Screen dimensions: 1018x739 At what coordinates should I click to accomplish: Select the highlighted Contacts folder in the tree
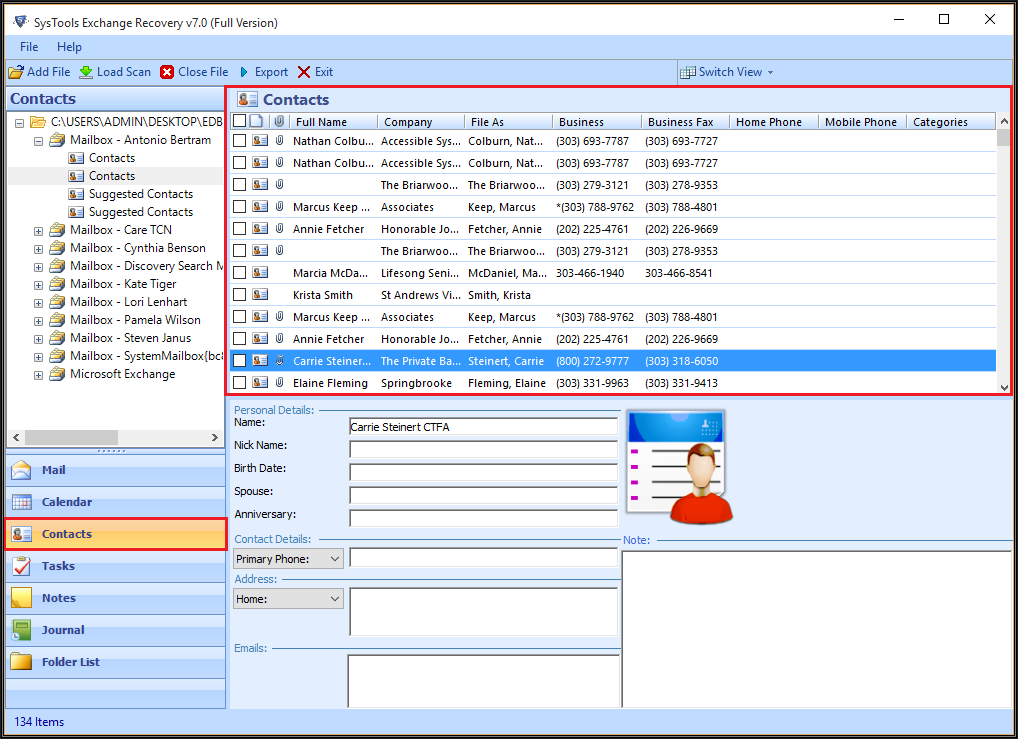[112, 176]
